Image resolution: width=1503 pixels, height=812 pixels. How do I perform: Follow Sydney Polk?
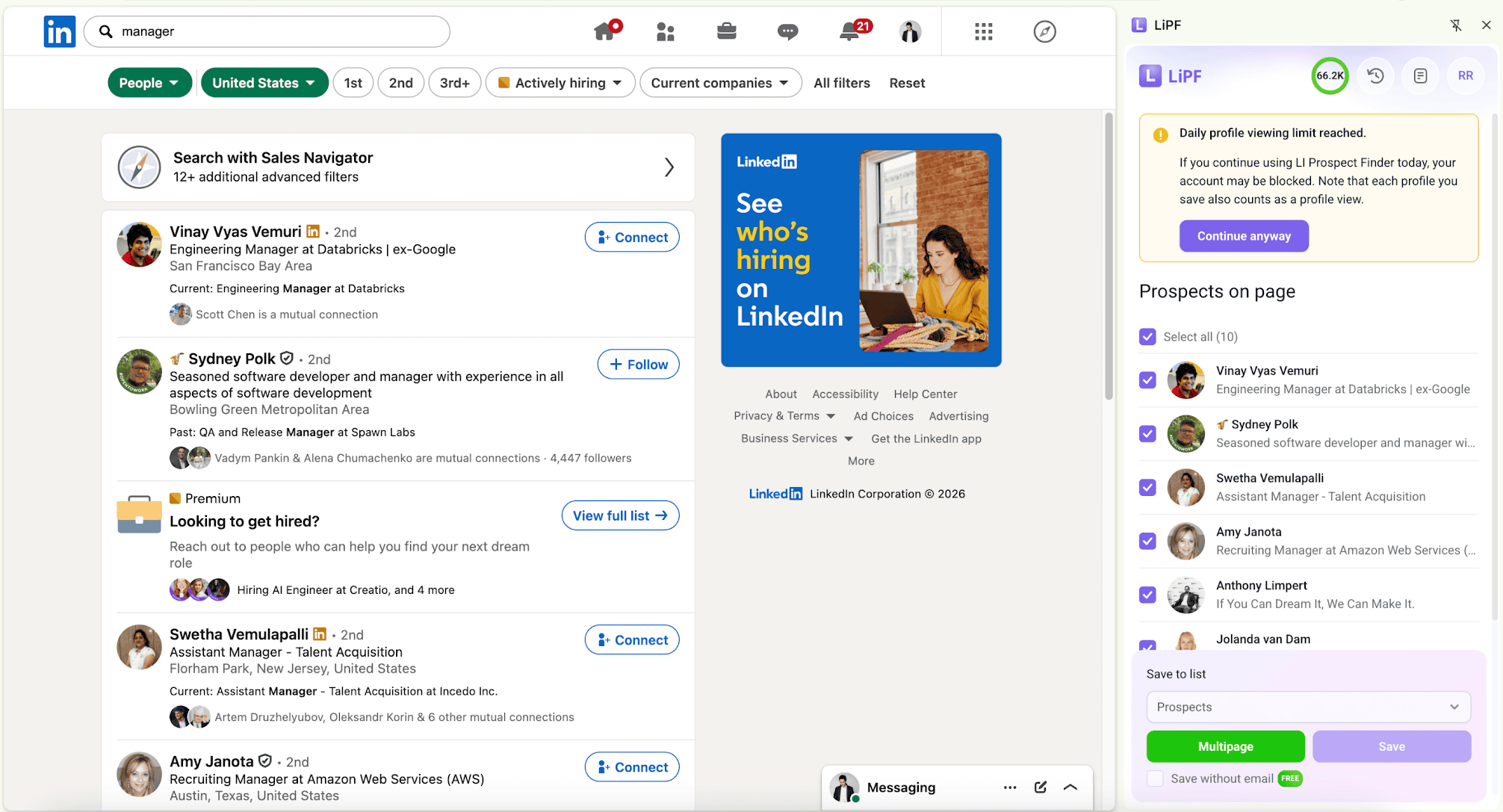coord(638,365)
